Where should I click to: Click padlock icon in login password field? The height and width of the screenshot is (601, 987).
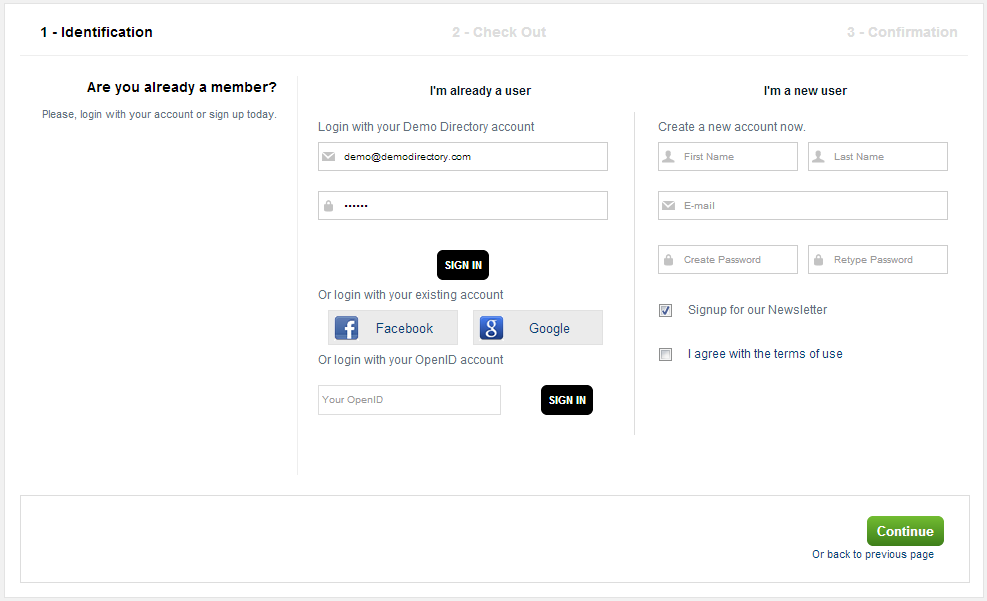(x=328, y=206)
